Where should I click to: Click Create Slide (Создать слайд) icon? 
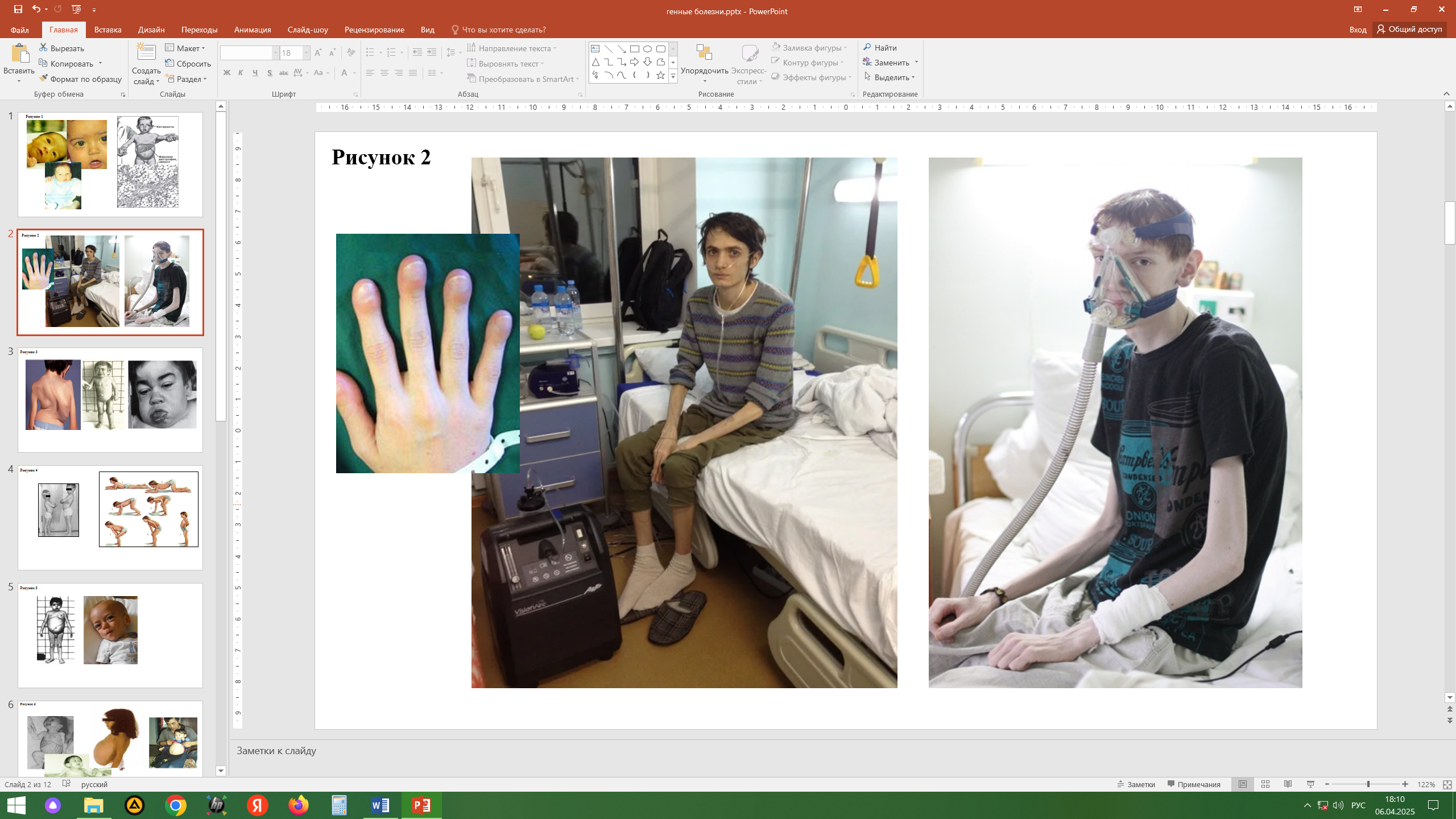146,53
